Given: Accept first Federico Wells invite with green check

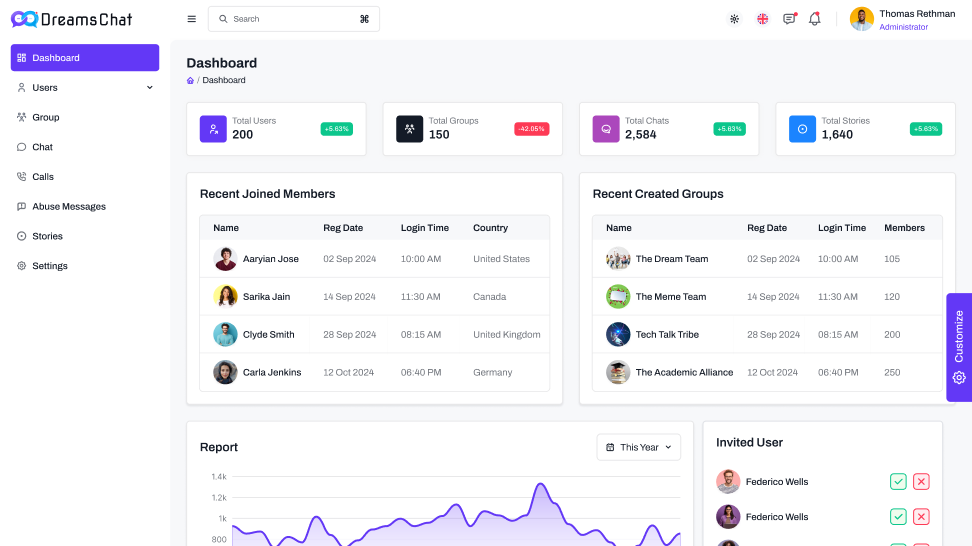Looking at the screenshot, I should coord(898,482).
